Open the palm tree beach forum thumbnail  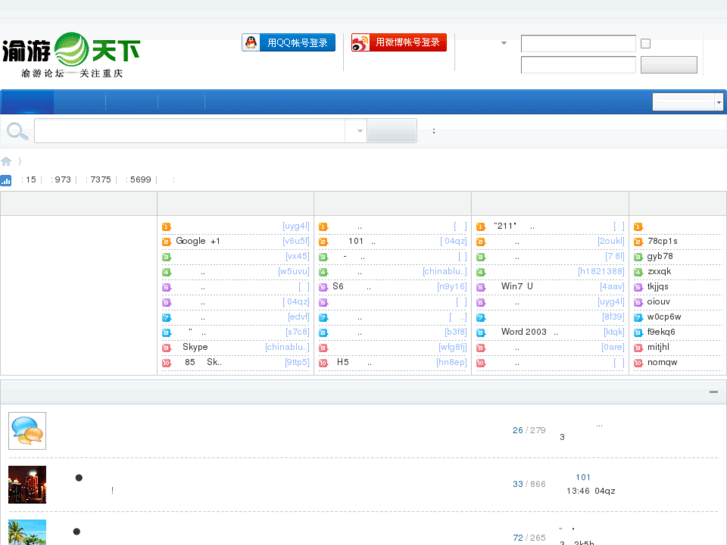tap(27, 532)
